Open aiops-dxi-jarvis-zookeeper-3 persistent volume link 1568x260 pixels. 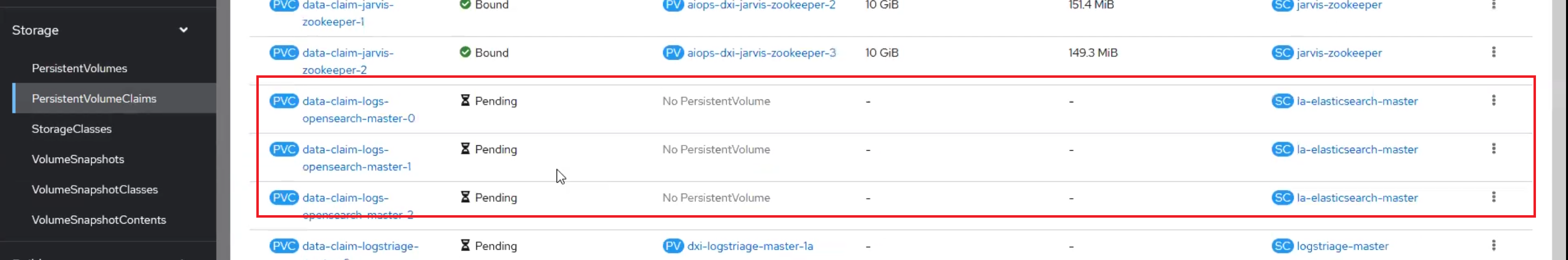(761, 53)
